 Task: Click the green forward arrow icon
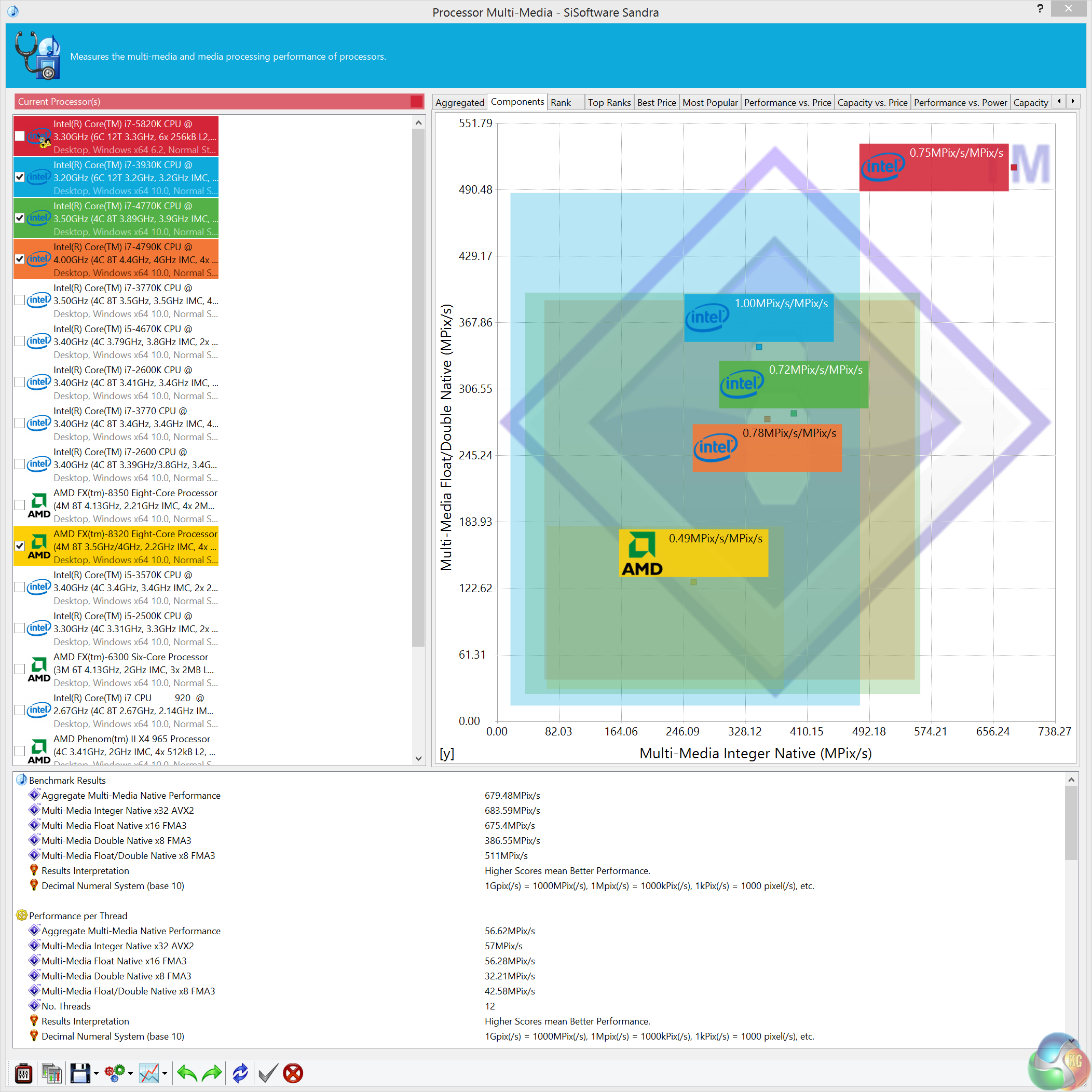point(212,1072)
